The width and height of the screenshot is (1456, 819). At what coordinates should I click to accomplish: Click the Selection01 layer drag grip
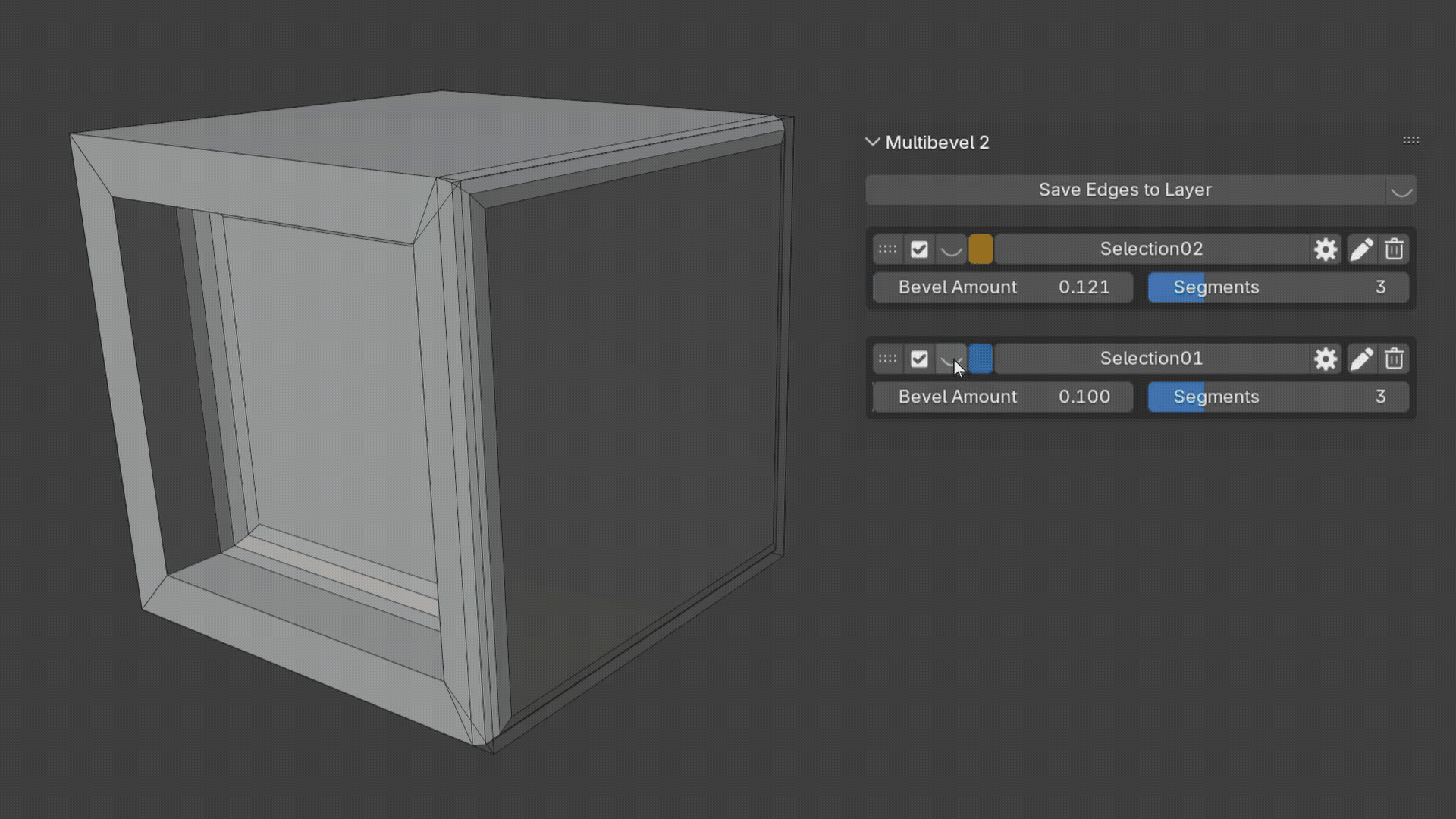pyautogui.click(x=887, y=359)
